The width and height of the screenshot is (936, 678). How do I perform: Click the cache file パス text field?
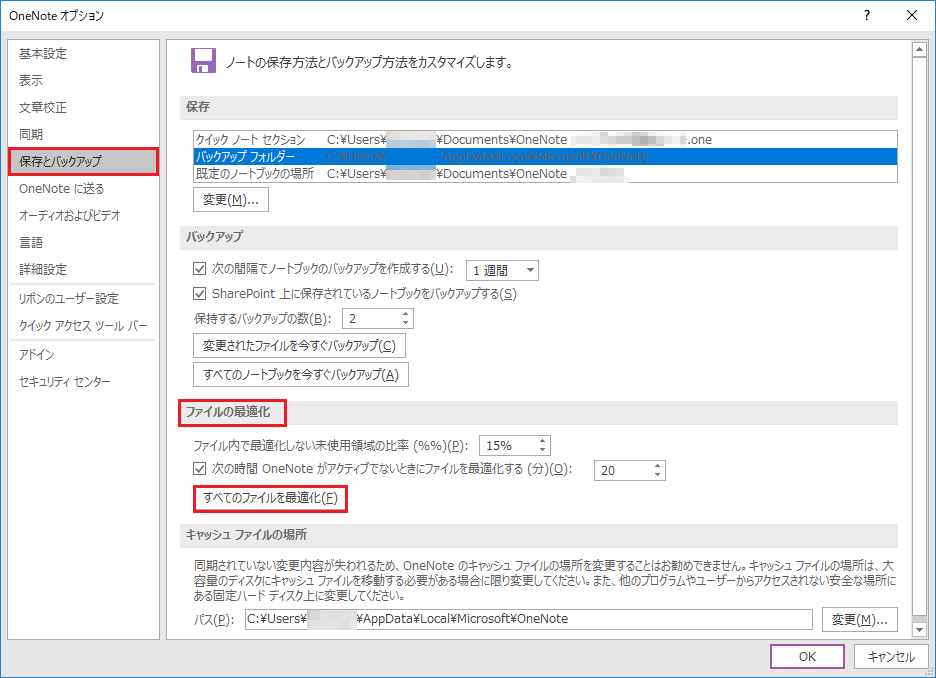(x=529, y=619)
